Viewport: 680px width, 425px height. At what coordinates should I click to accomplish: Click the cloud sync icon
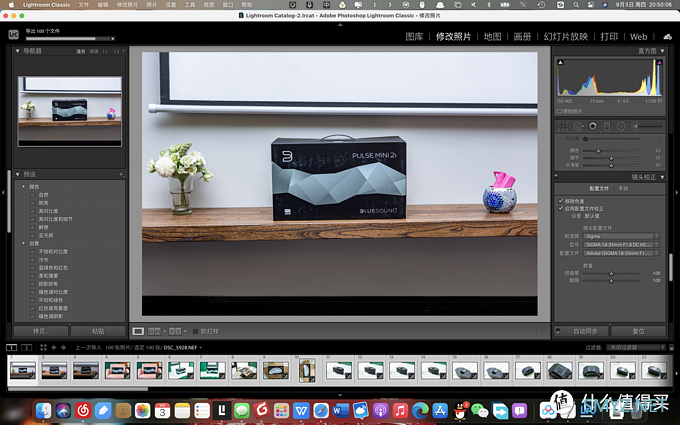[668, 36]
